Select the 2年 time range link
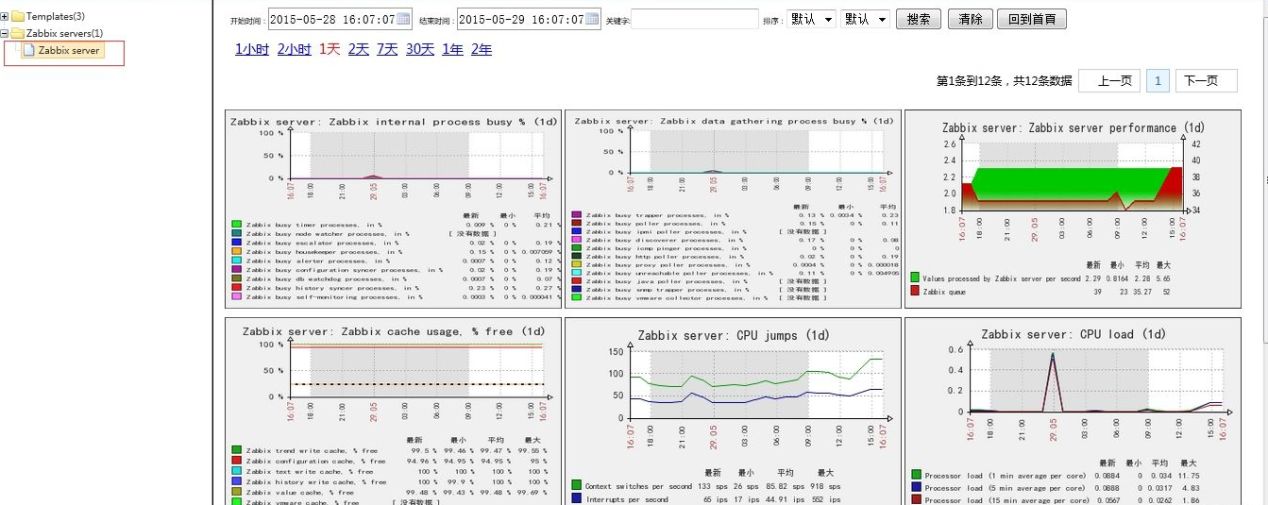This screenshot has width=1268, height=505. (x=481, y=49)
